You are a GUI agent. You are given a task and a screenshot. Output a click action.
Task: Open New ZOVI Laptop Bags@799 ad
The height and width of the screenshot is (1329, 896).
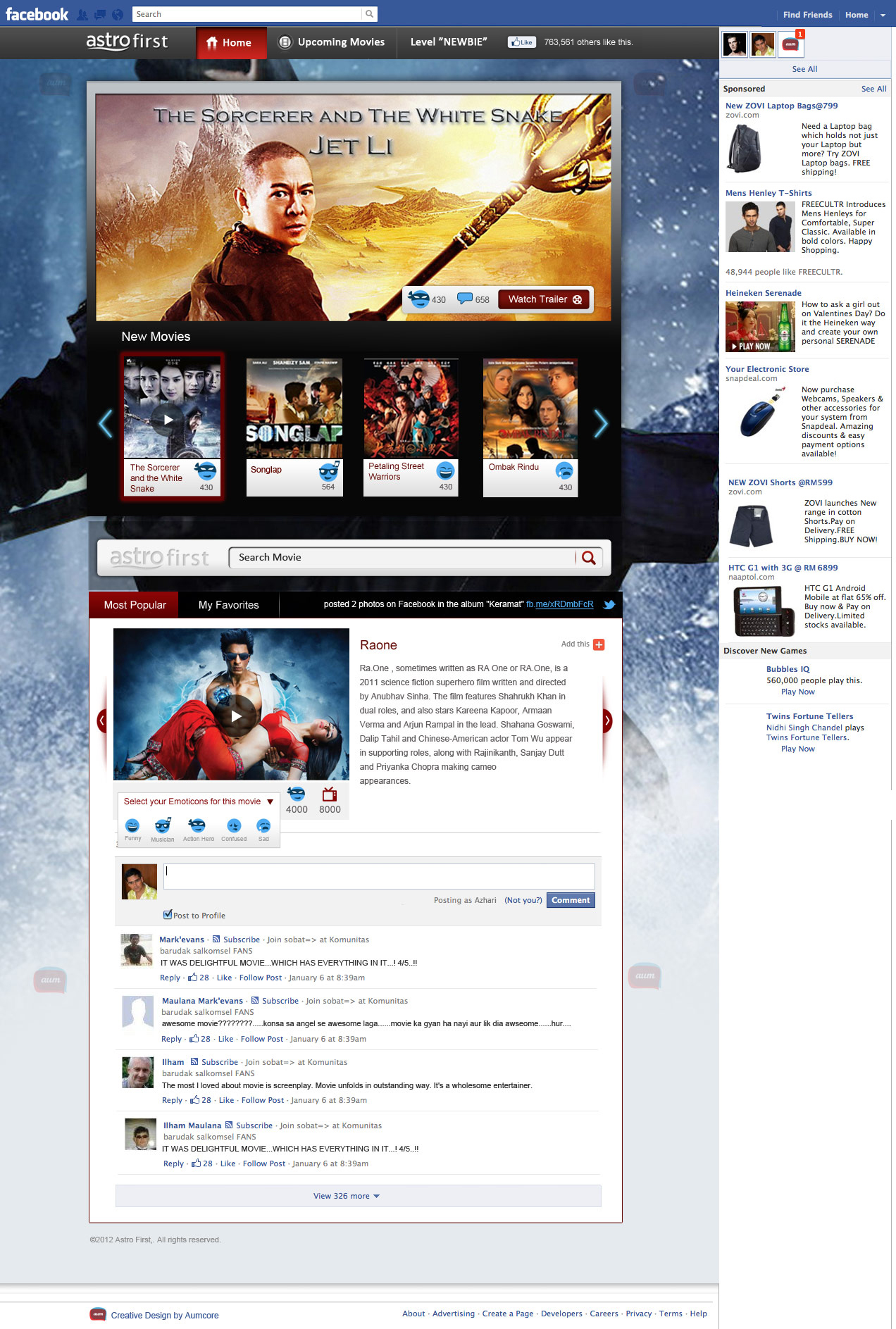[x=782, y=106]
